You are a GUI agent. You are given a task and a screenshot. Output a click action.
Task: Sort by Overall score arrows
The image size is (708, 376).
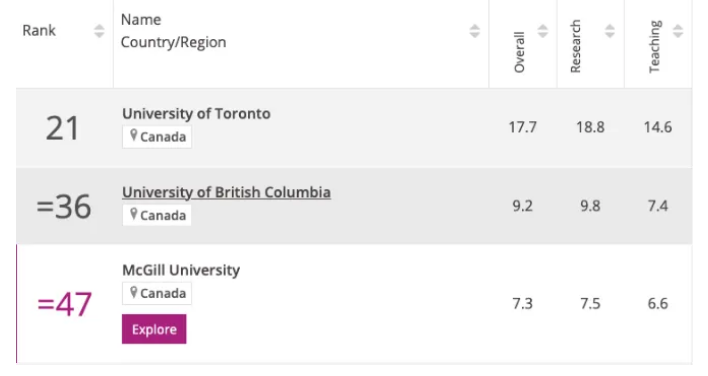542,31
